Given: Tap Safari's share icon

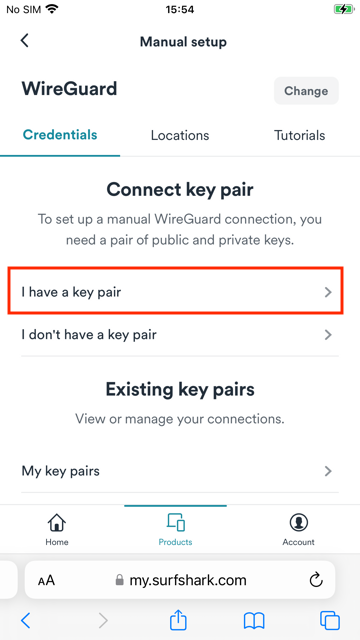Looking at the screenshot, I should [x=178, y=620].
